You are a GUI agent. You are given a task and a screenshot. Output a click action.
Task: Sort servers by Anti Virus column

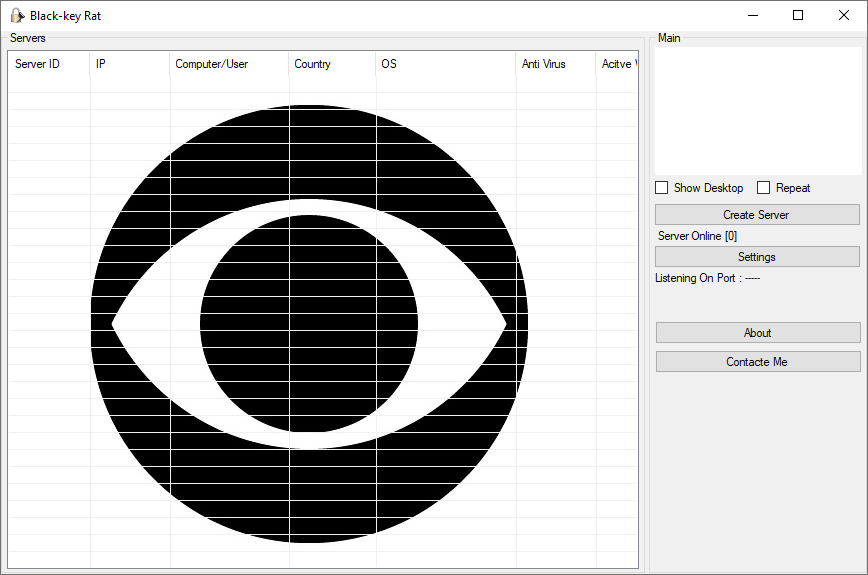click(x=555, y=64)
